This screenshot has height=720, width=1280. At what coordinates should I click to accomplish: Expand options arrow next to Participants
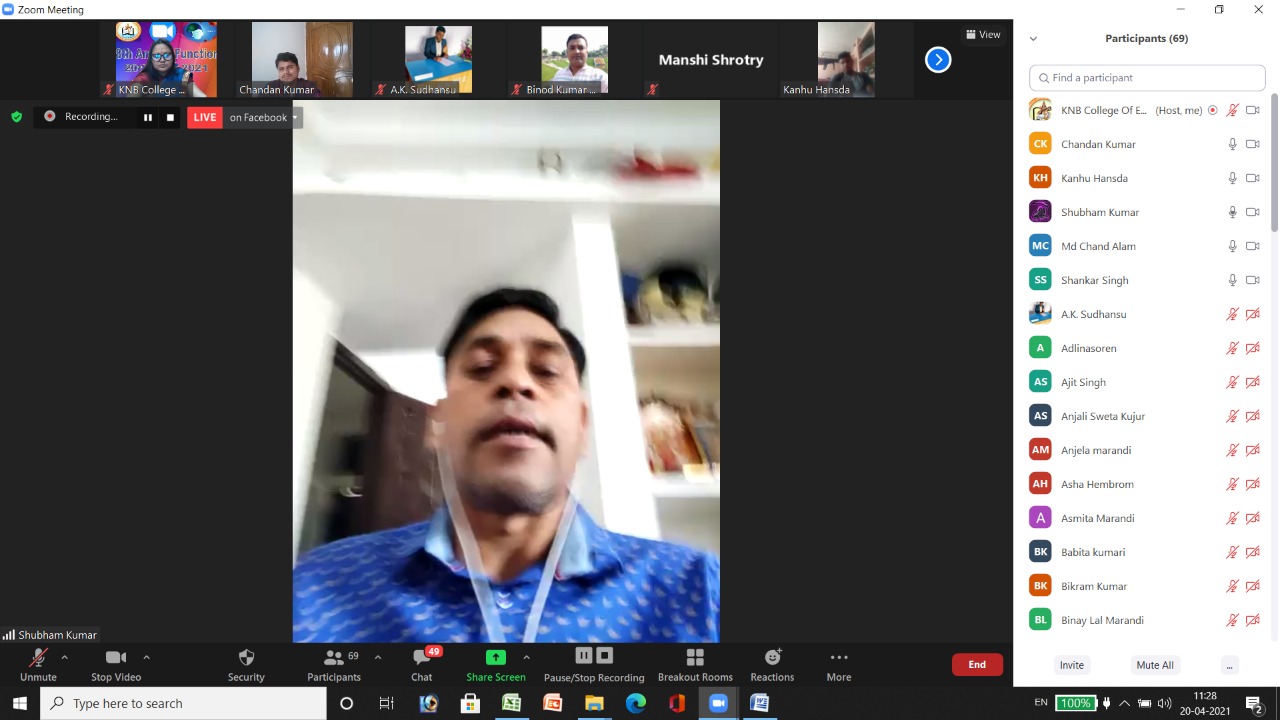[x=377, y=657]
